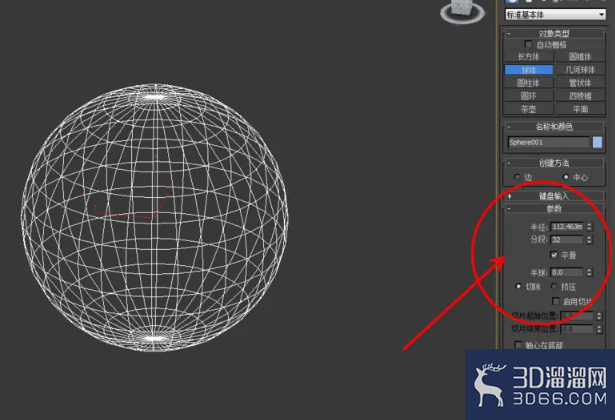Click the highlighted 球体 button
This screenshot has width=615, height=420.
(528, 70)
